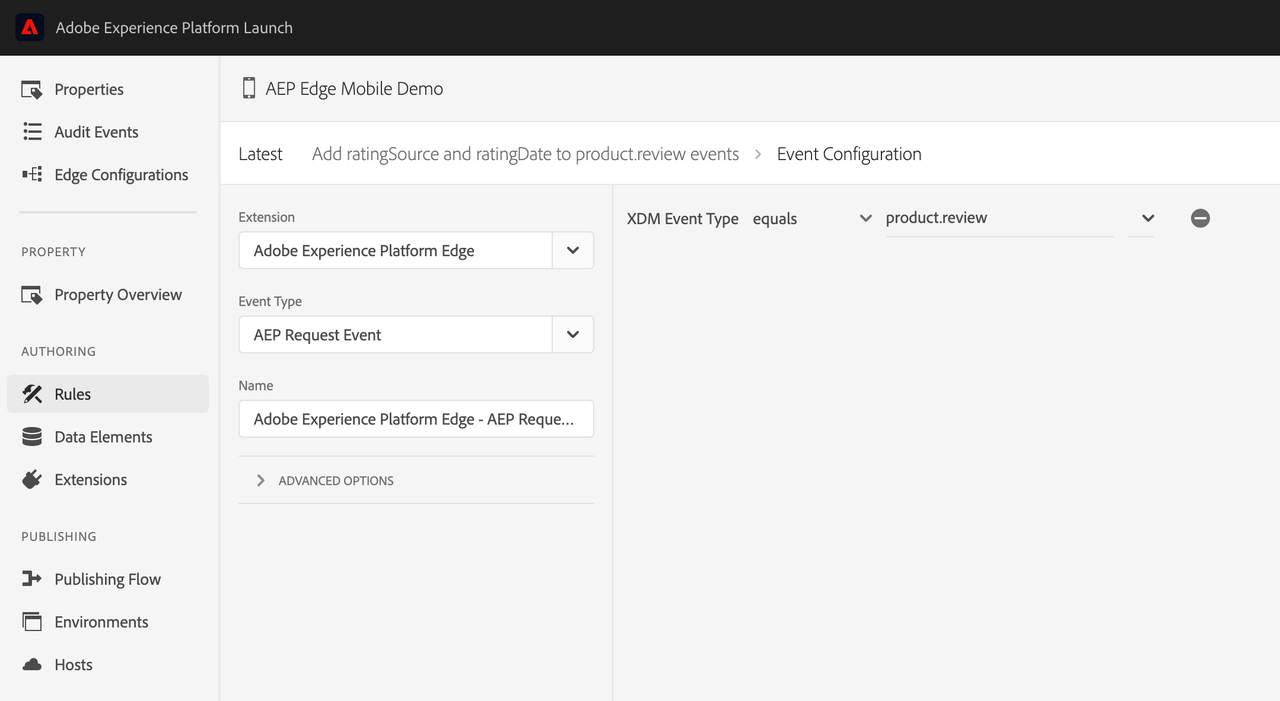Screen dimensions: 1280x701
Task: Navigate to Data Elements
Action: pos(103,437)
